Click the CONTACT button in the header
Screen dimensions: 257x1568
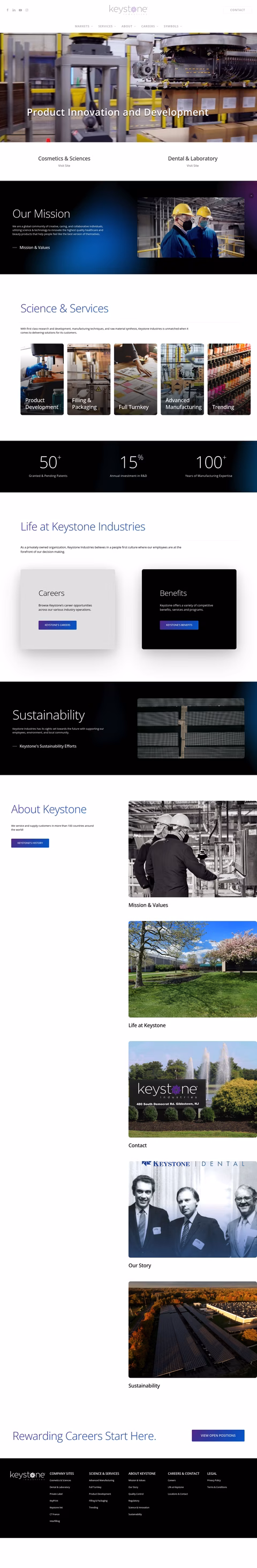click(x=238, y=10)
